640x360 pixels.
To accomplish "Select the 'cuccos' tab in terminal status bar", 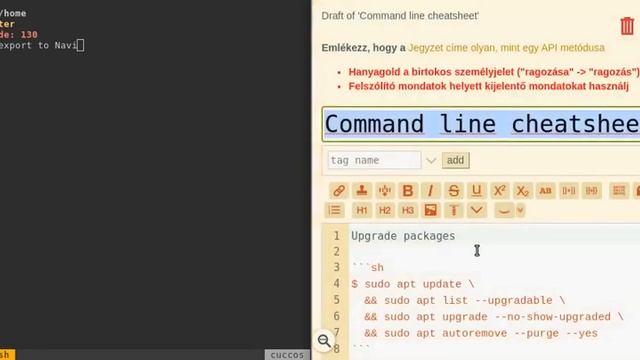I will point(287,355).
